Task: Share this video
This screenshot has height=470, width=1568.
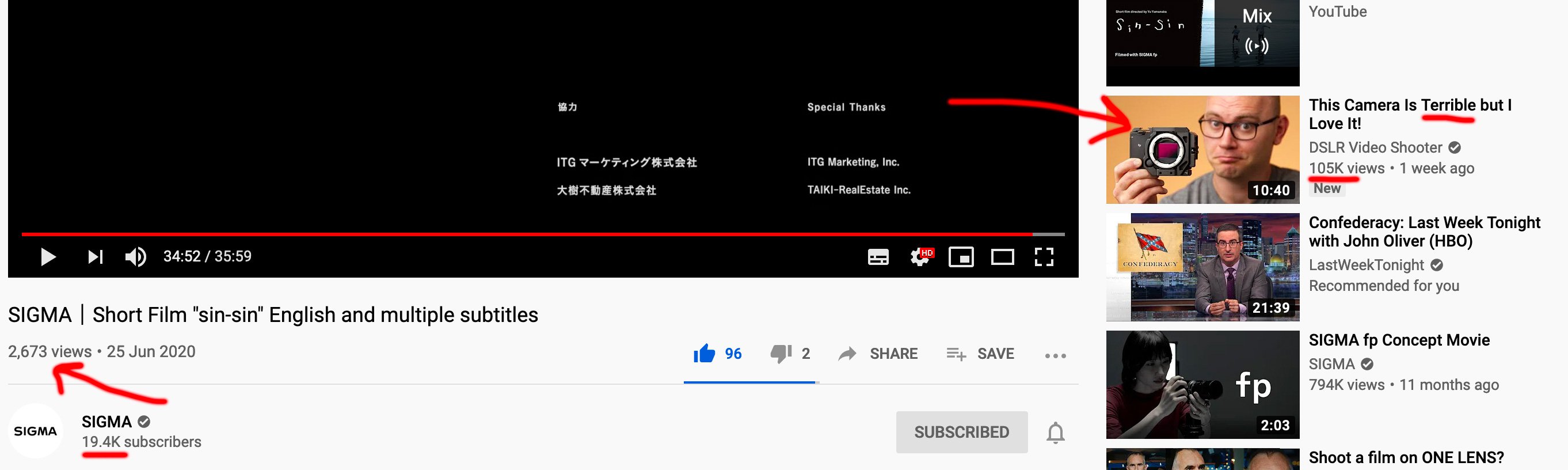Action: [877, 354]
